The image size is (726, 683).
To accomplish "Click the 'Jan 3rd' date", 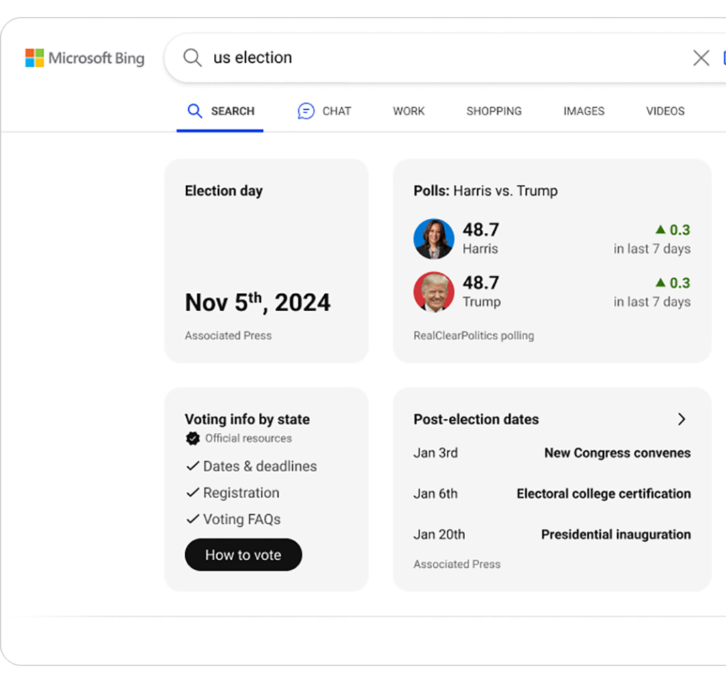I will (x=435, y=453).
